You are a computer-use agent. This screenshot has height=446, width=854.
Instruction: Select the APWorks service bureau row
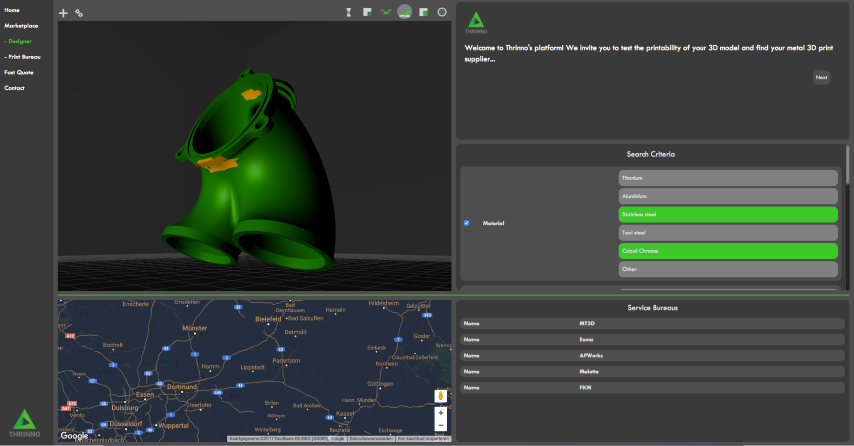point(652,355)
